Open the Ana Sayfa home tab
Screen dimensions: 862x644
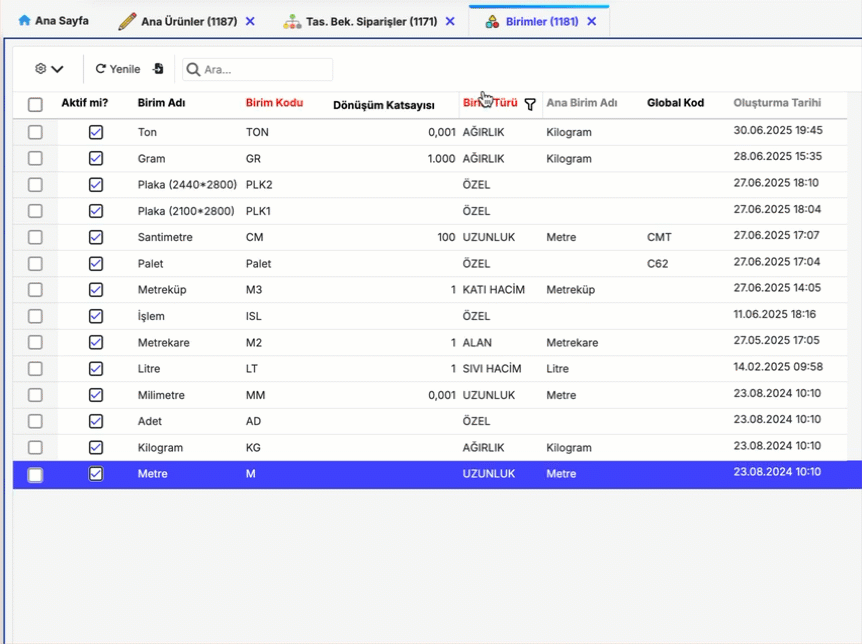click(53, 21)
